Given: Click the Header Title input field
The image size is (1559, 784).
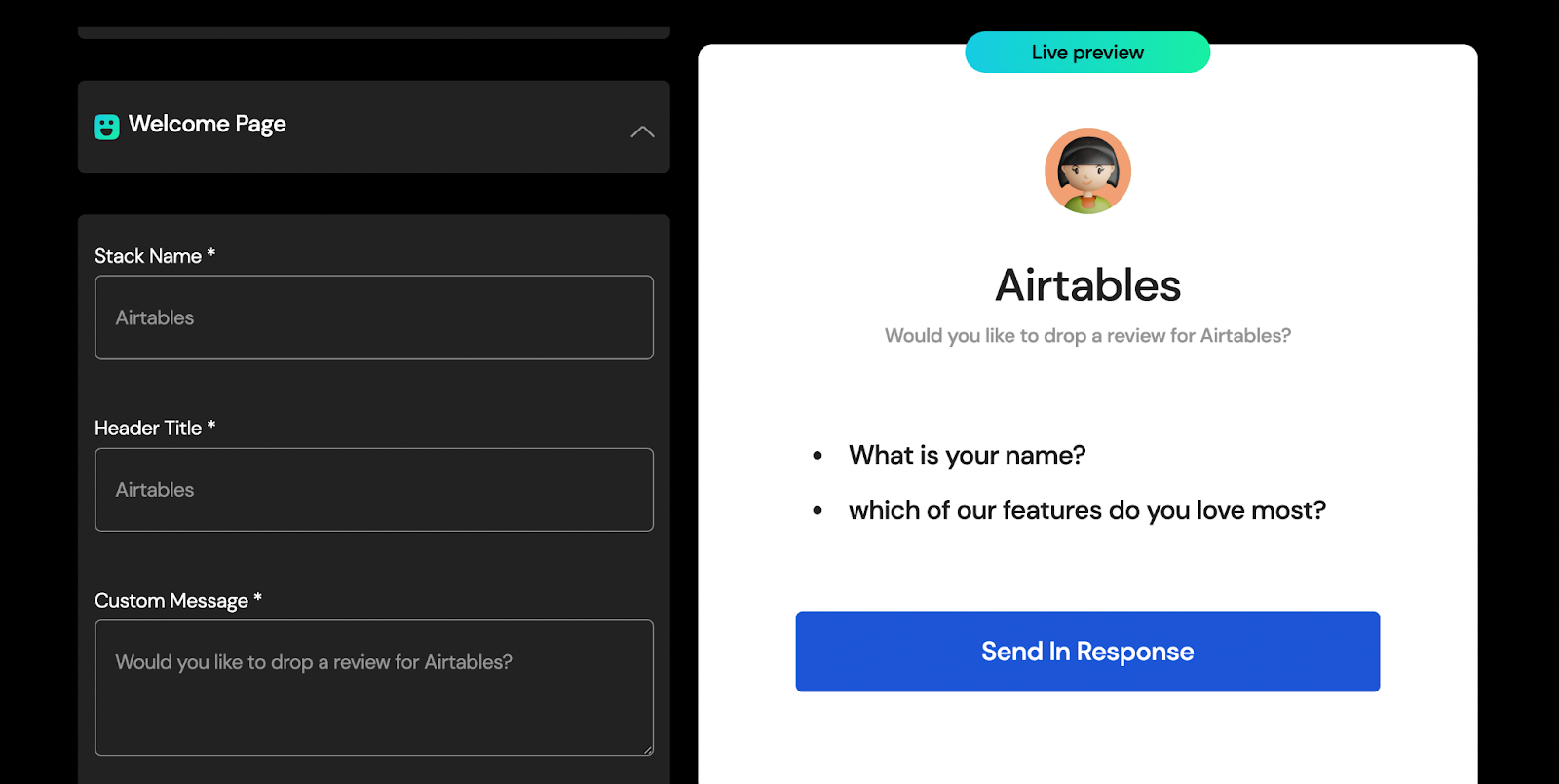Looking at the screenshot, I should tap(374, 490).
